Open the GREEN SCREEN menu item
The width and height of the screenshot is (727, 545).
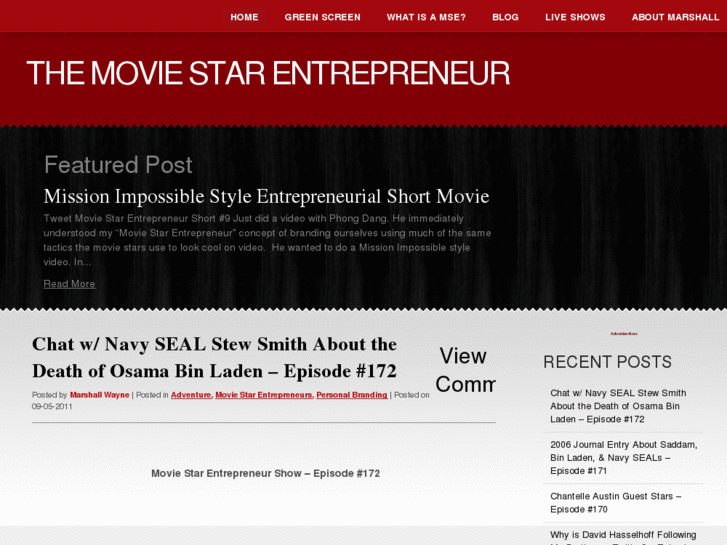(x=322, y=17)
